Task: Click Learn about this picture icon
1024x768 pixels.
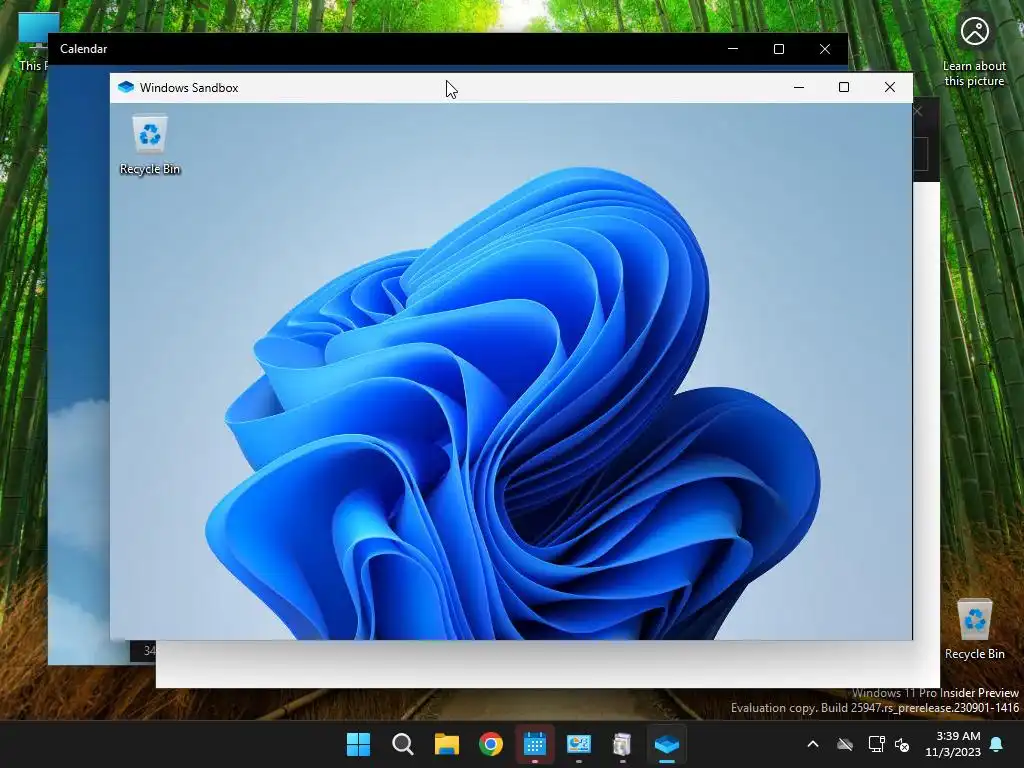Action: (x=974, y=50)
